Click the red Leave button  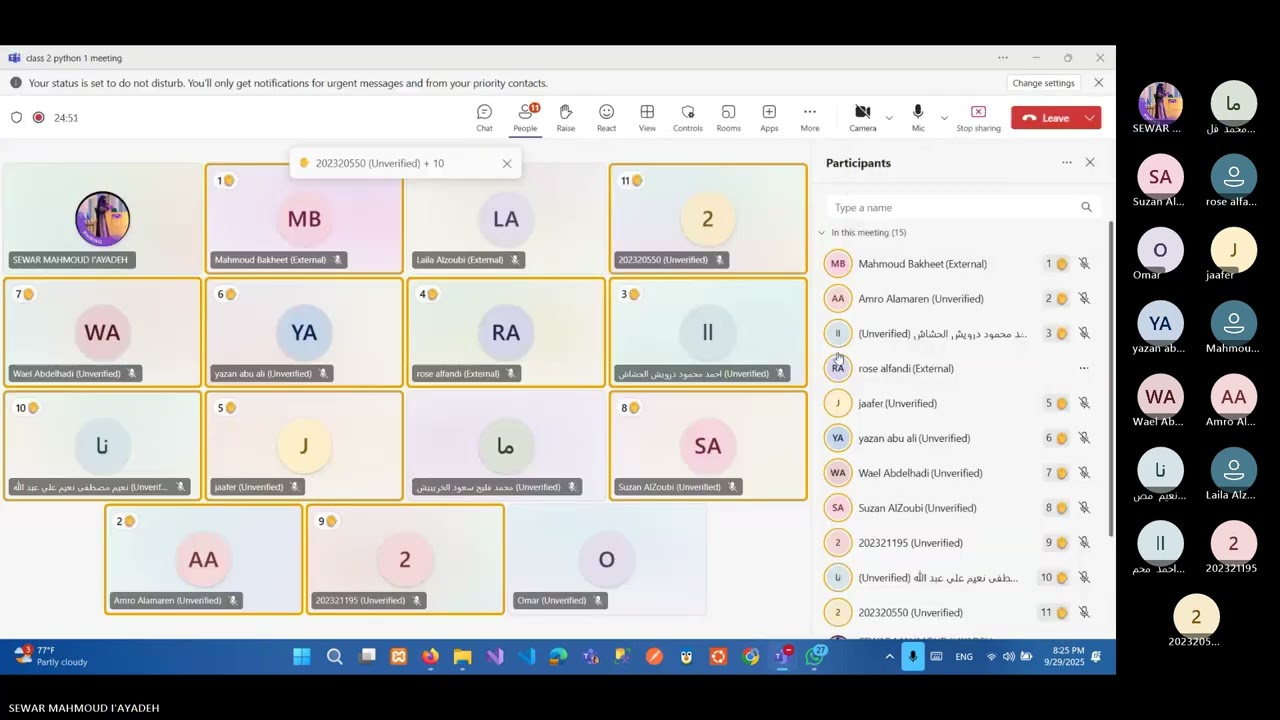(1045, 118)
